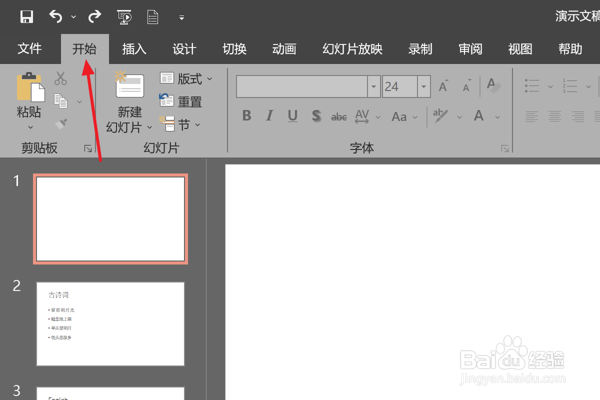Click the AV character spacing icon

pos(362,116)
